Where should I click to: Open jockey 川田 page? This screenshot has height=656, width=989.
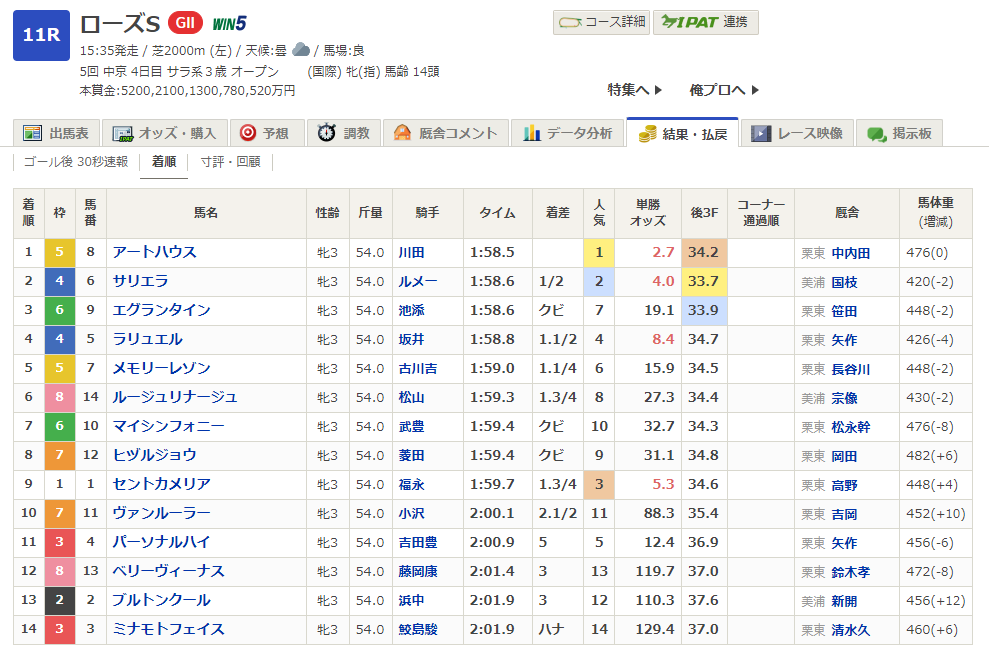click(x=411, y=253)
